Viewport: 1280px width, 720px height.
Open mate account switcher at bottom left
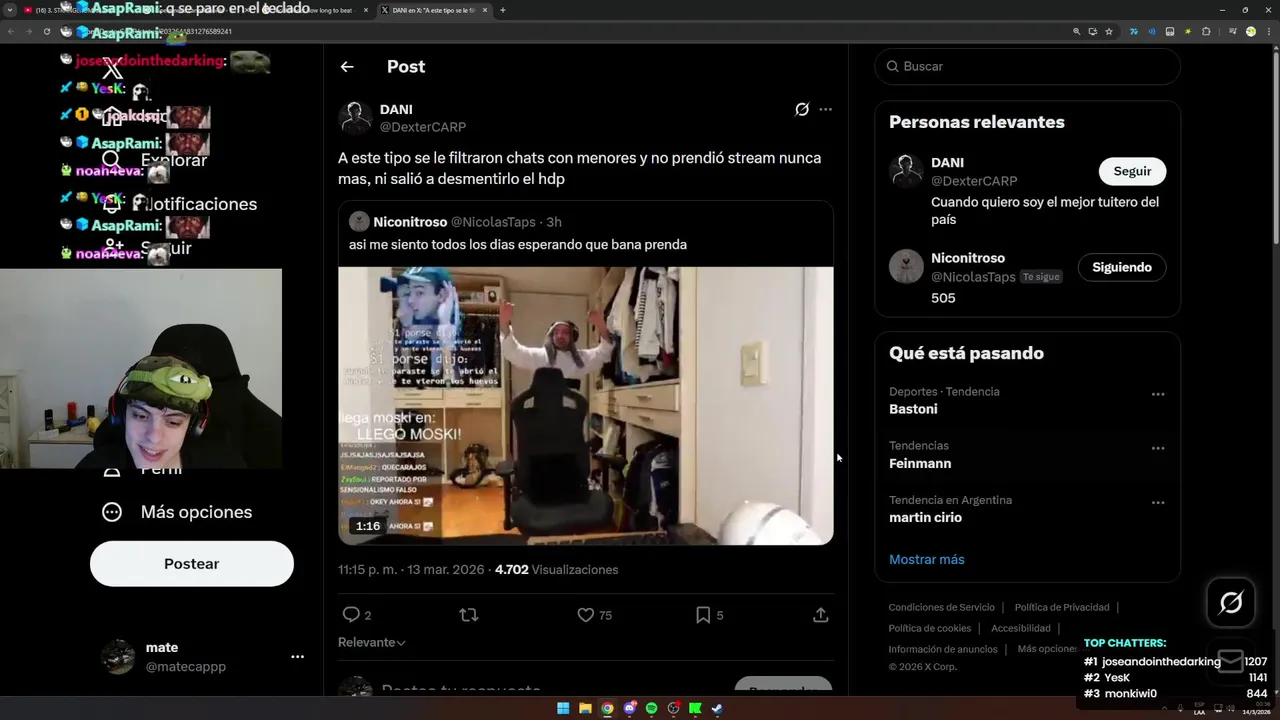point(204,657)
